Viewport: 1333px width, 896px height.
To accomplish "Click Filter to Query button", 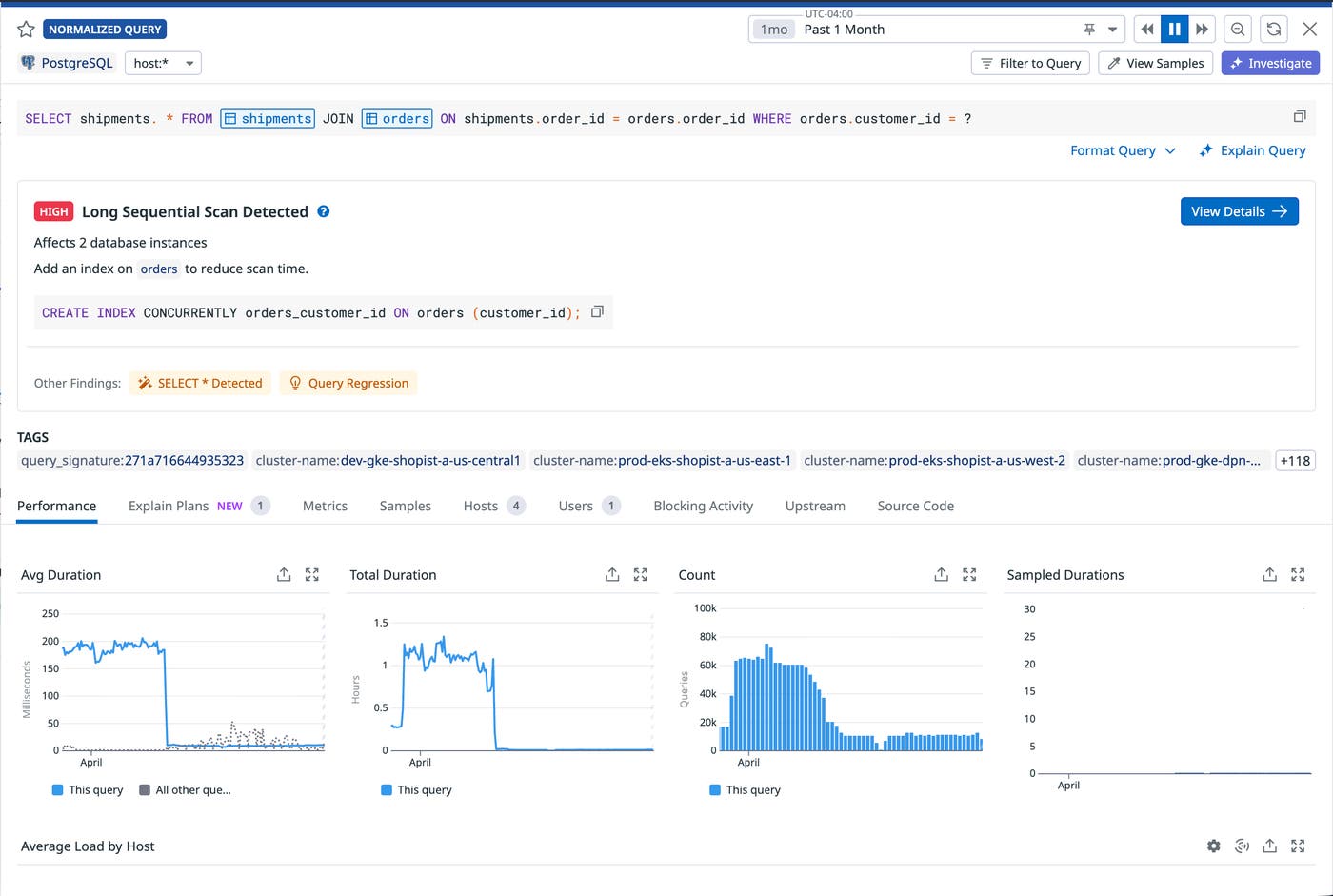I will 1030,63.
